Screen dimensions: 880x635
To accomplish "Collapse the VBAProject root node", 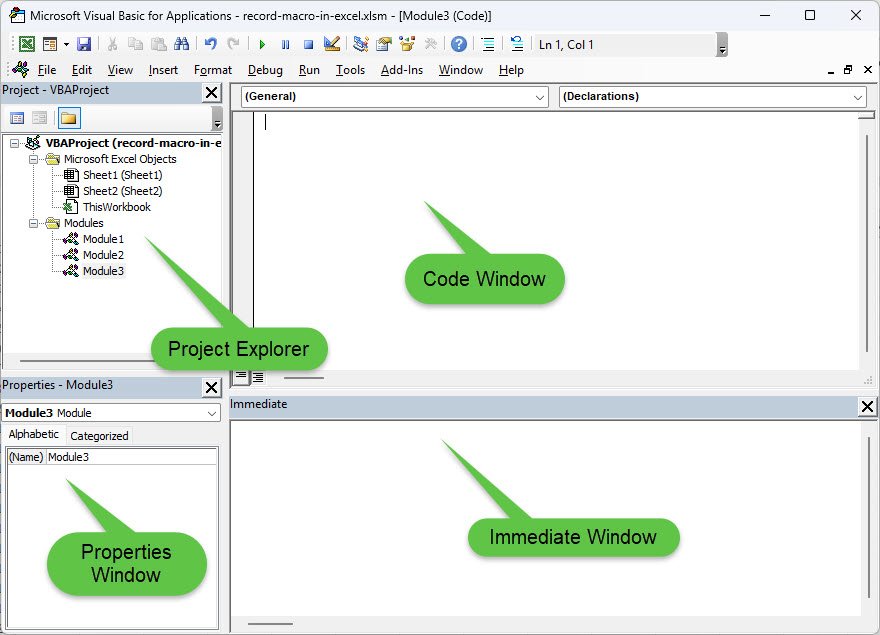I will pyautogui.click(x=15, y=143).
